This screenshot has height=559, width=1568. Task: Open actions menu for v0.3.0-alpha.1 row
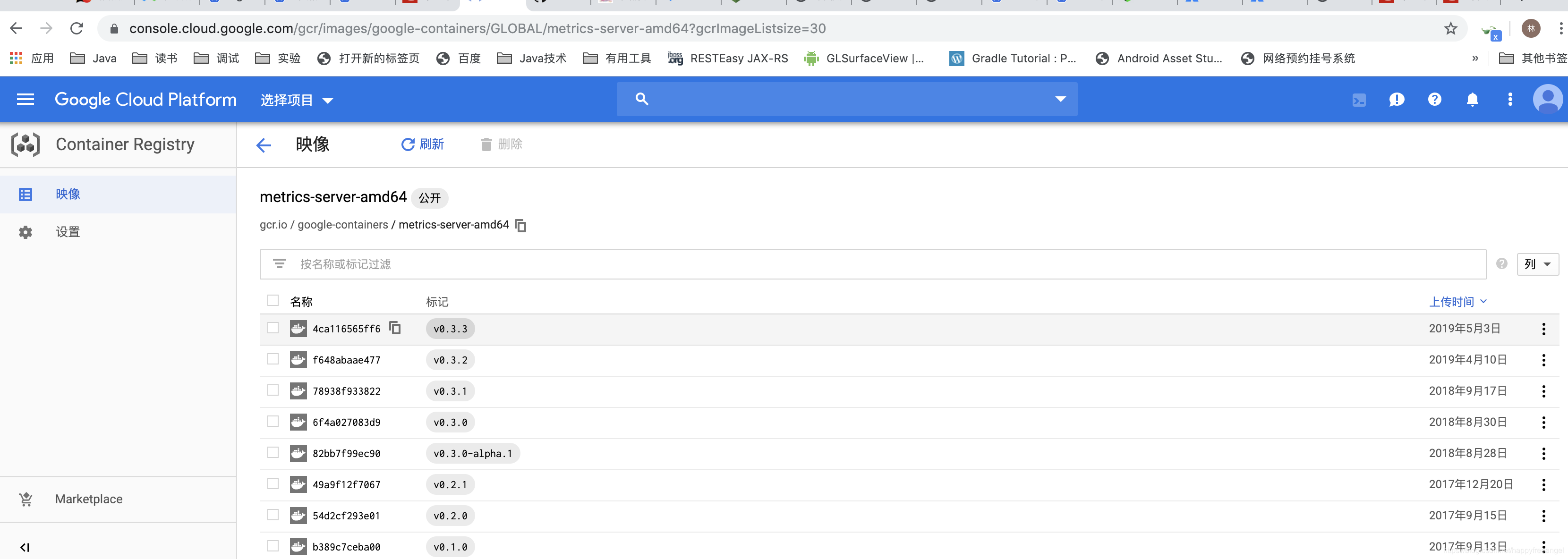[1543, 453]
